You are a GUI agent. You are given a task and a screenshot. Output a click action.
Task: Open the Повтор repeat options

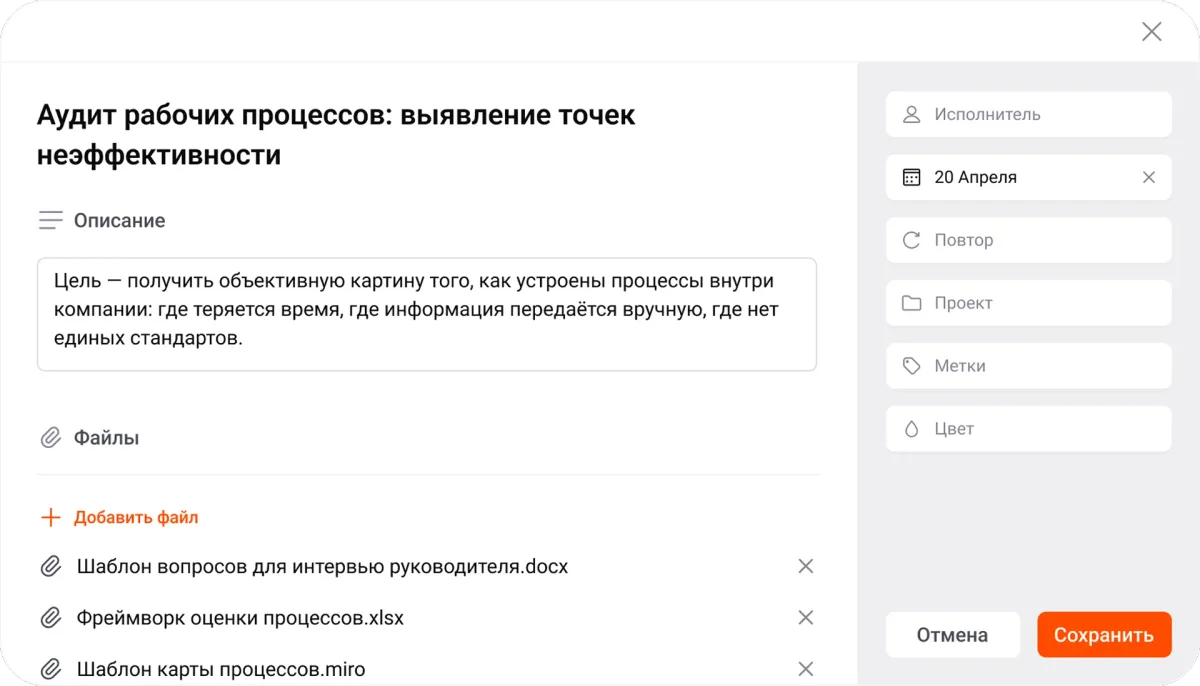[x=1028, y=240]
